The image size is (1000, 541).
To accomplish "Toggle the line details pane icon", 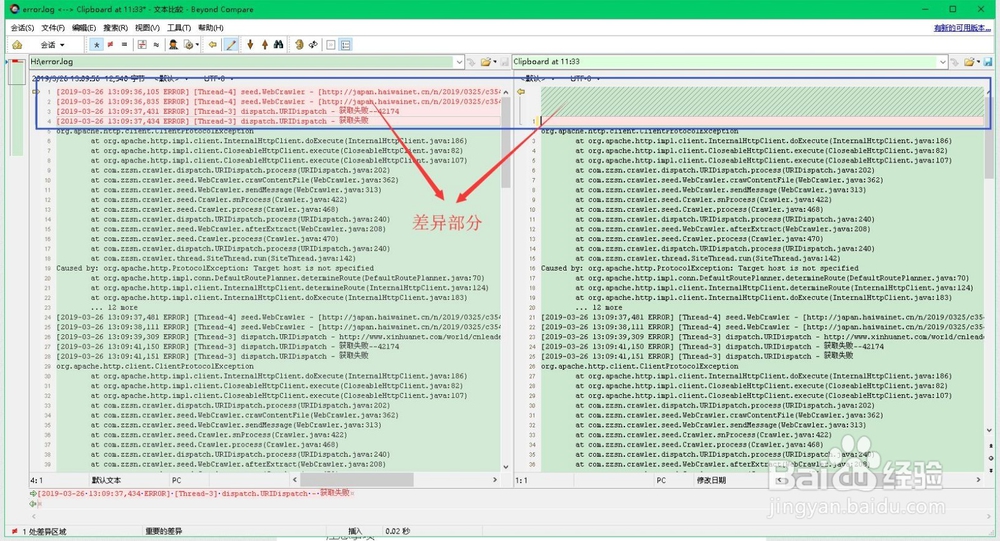I will point(346,45).
